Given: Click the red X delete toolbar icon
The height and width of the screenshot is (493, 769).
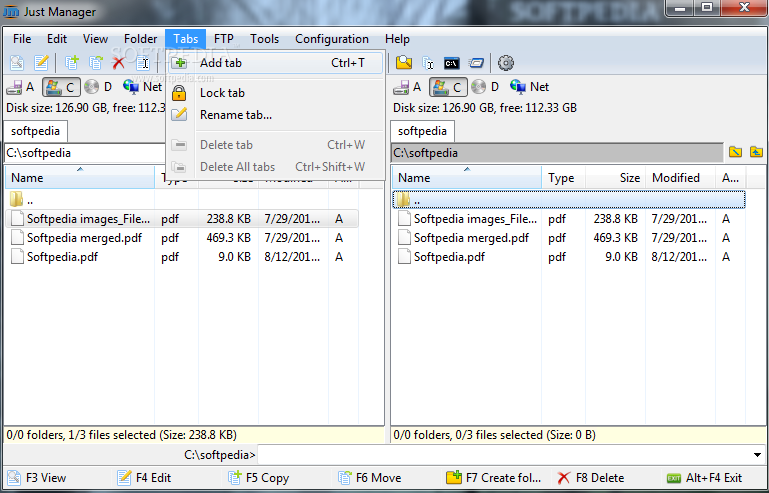Looking at the screenshot, I should (119, 63).
